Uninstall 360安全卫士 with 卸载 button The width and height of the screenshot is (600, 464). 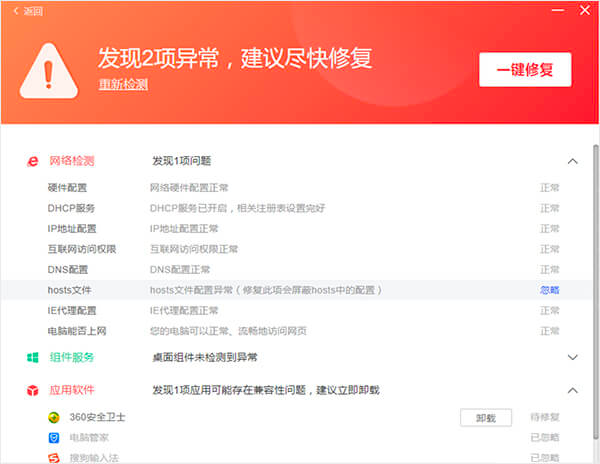(486, 417)
